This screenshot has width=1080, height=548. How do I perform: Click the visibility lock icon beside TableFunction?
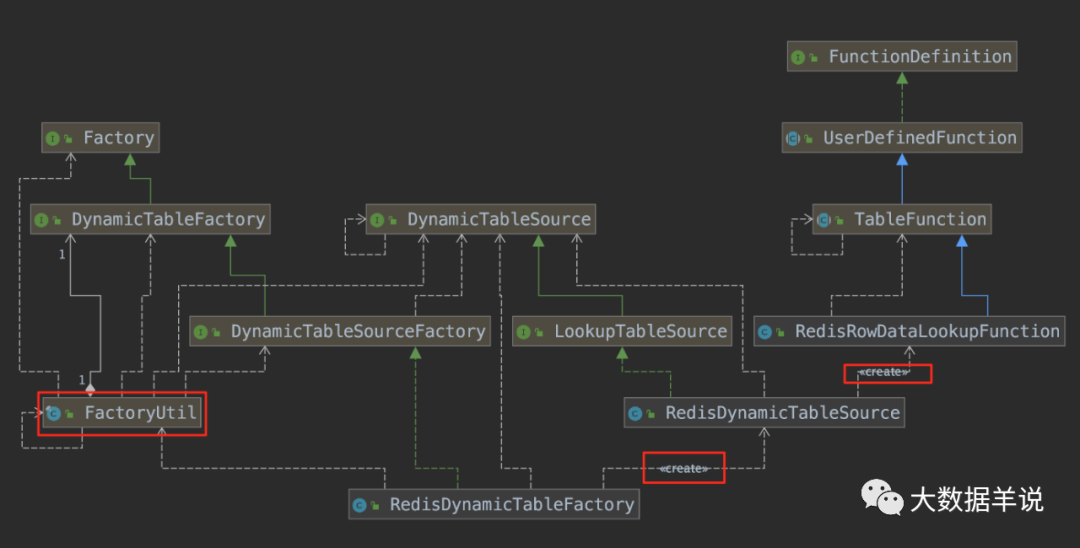(839, 220)
